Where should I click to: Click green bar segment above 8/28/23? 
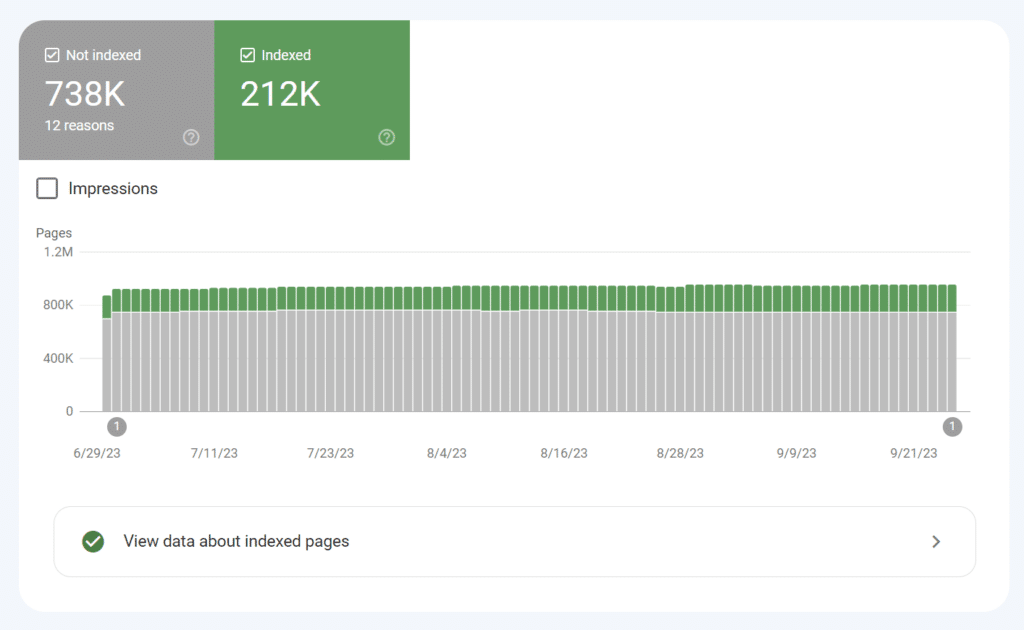tap(680, 300)
